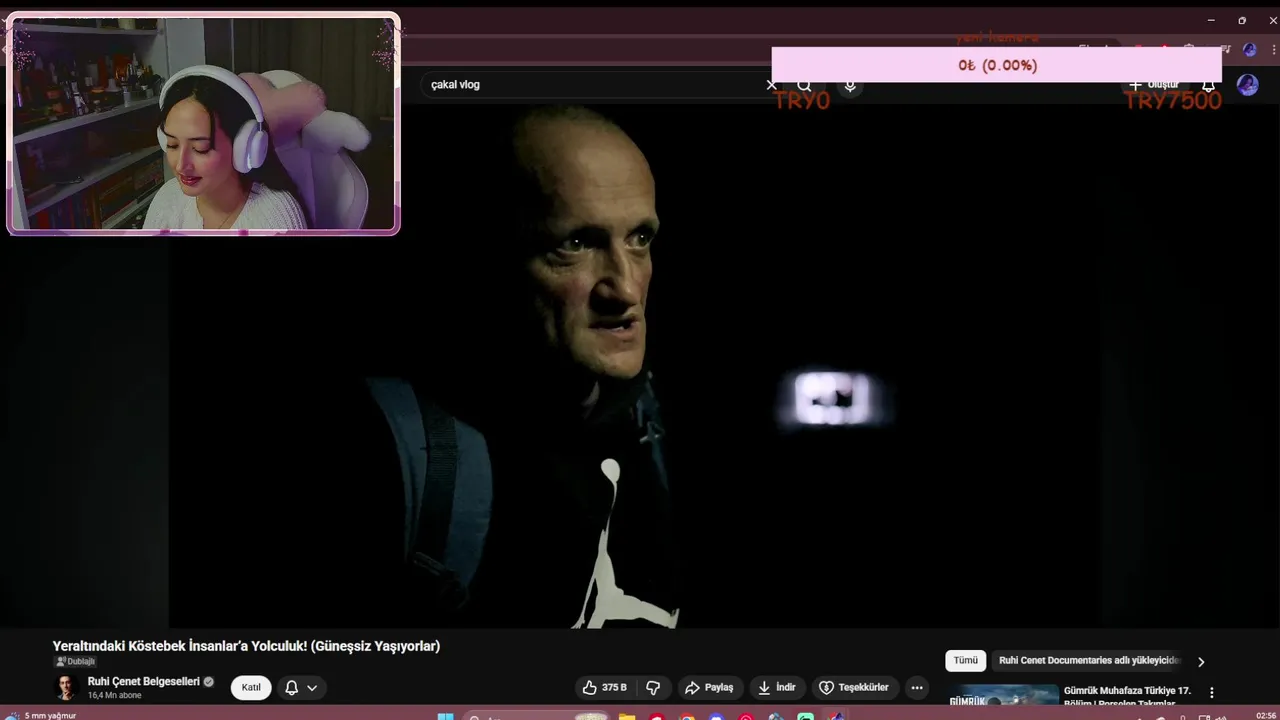Like the video with 375 B likes

605,688
